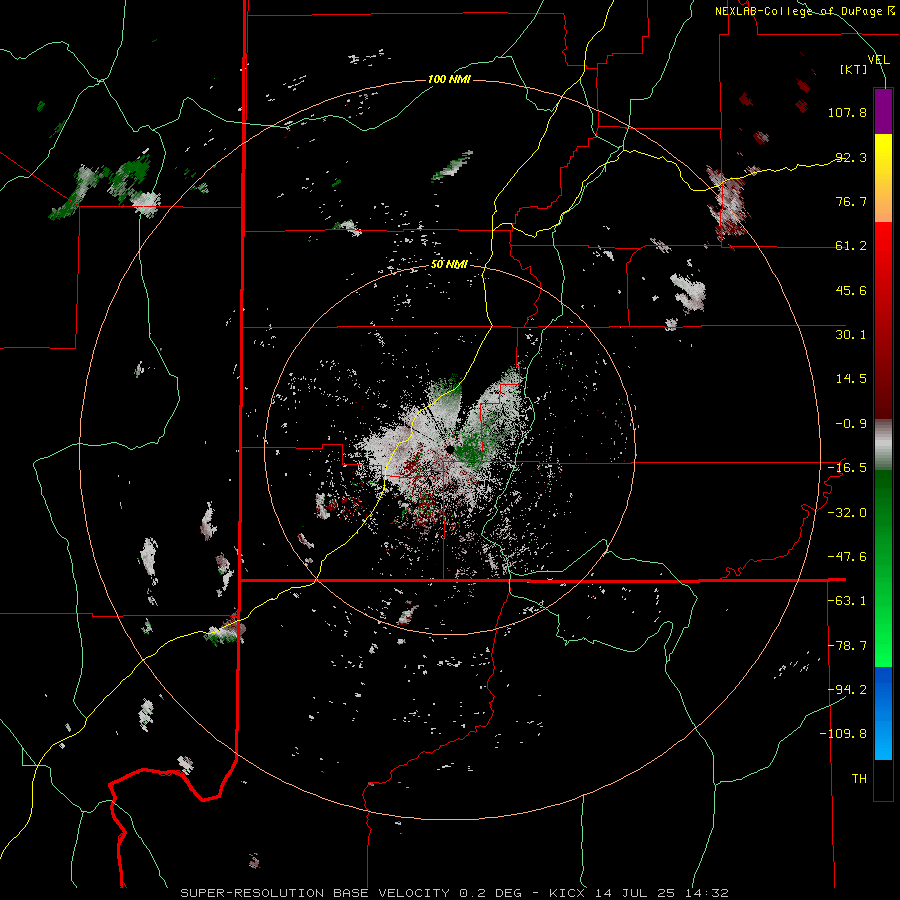
Task: Click the -78.7 legend value
Action: [x=847, y=646]
